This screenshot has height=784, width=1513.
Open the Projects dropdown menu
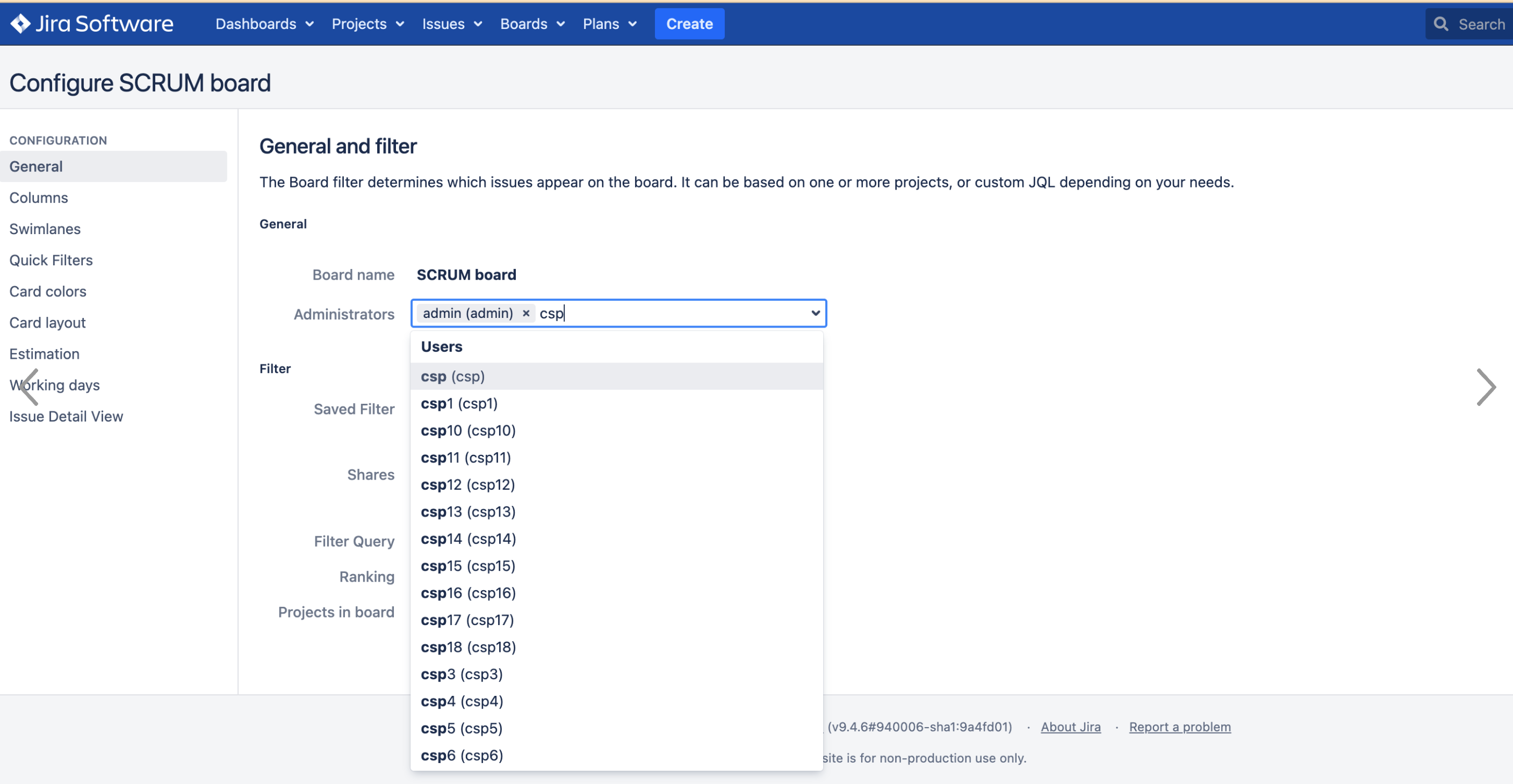click(368, 24)
